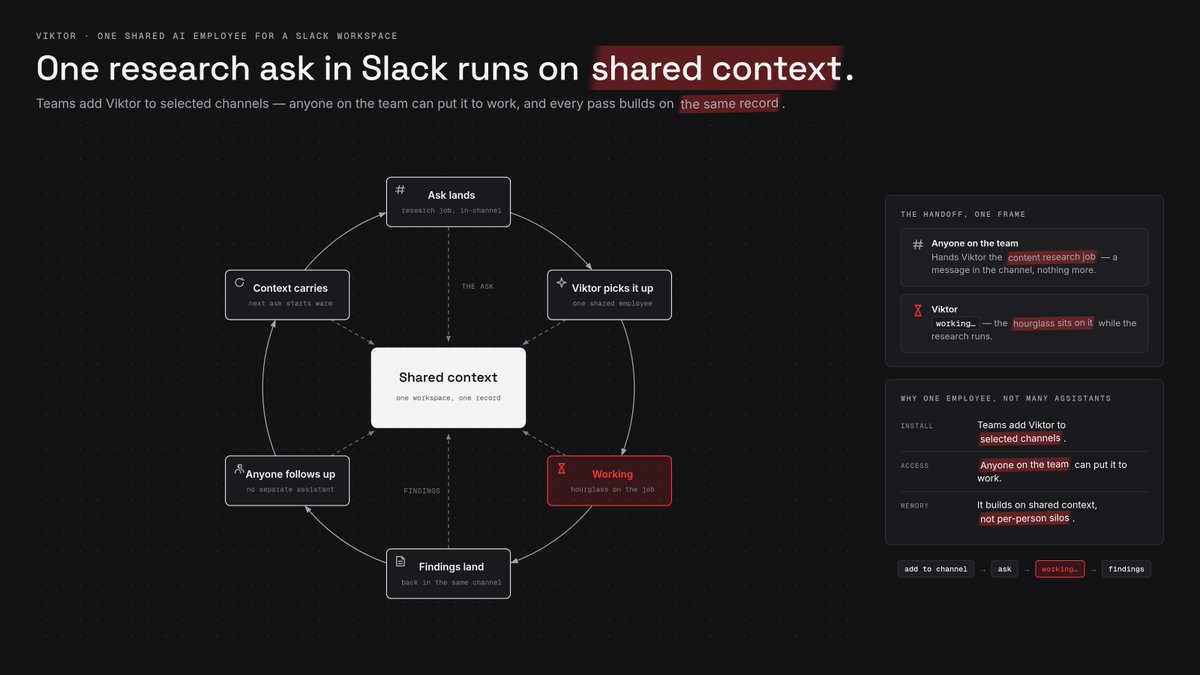Click 'Context carries' node title
Viewport: 1200px width, 675px height.
[289, 288]
